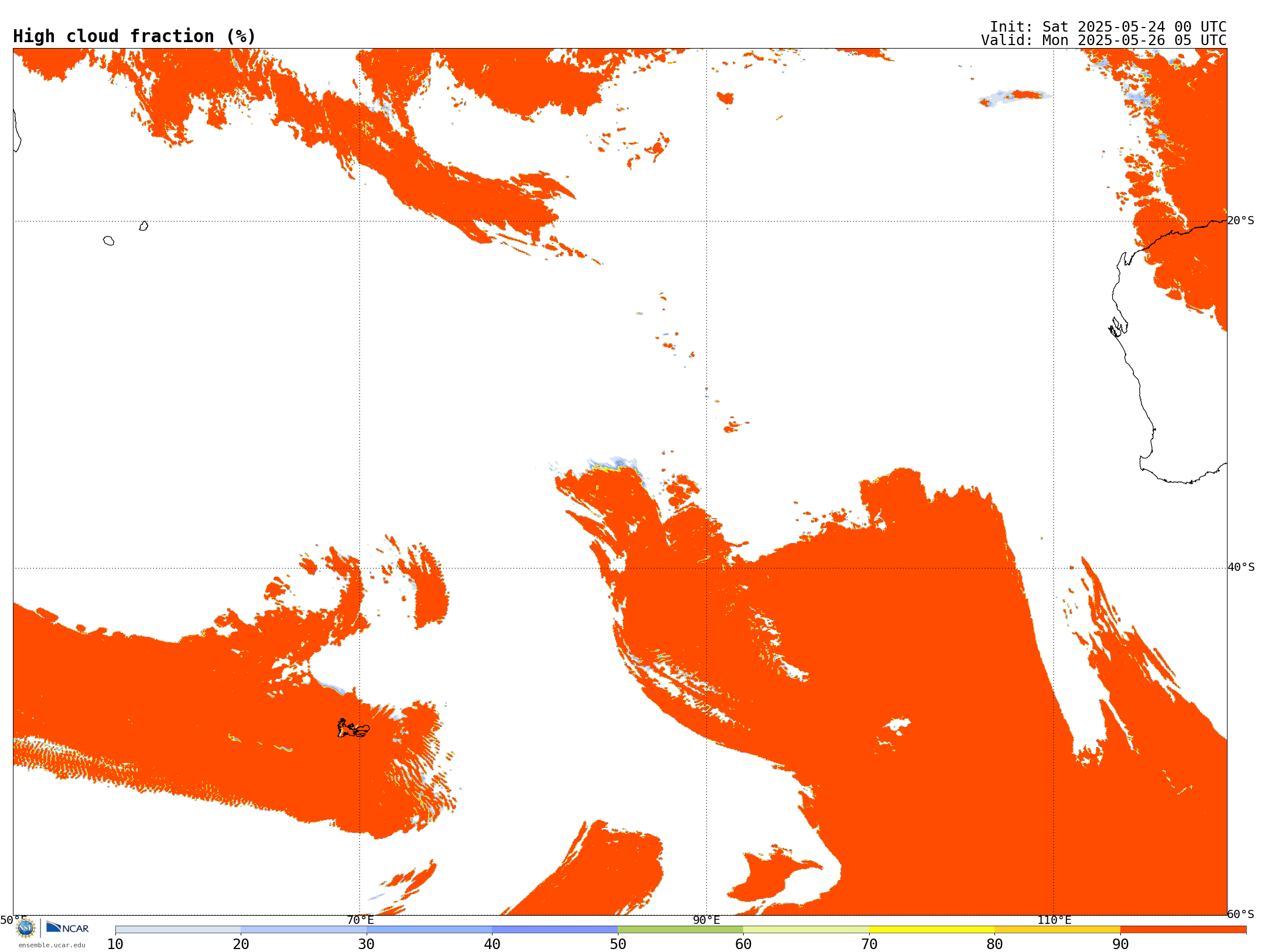Click the 50°E longitude label
Image resolution: width=1265 pixels, height=952 pixels.
pyautogui.click(x=13, y=920)
